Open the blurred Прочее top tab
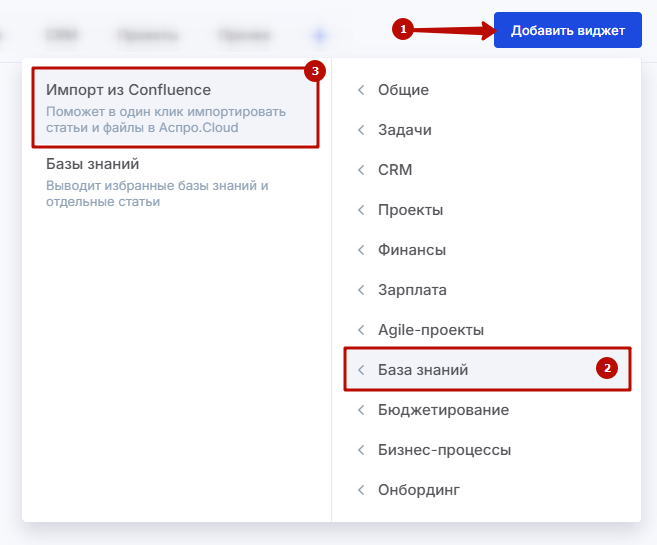This screenshot has height=545, width=657. (x=244, y=35)
